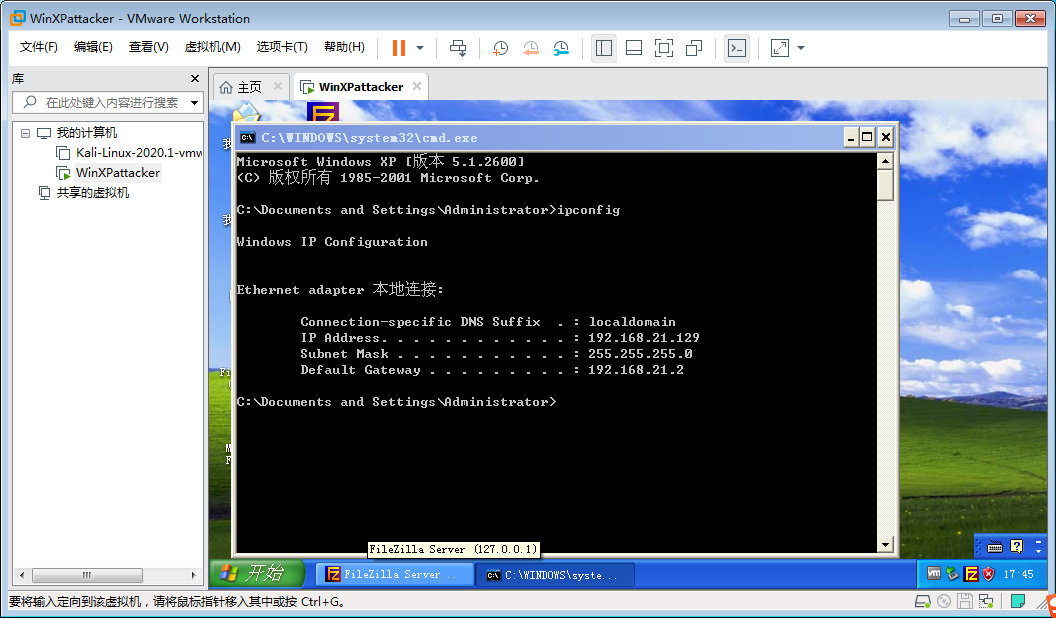Select the cmd.exe taskbar button
Image resolution: width=1056 pixels, height=618 pixels.
click(x=556, y=575)
